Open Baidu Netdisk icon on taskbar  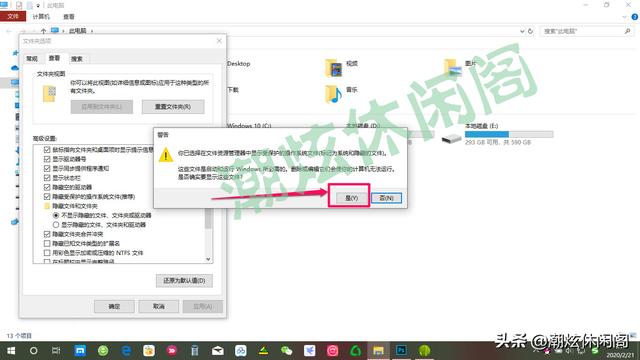pos(241,351)
